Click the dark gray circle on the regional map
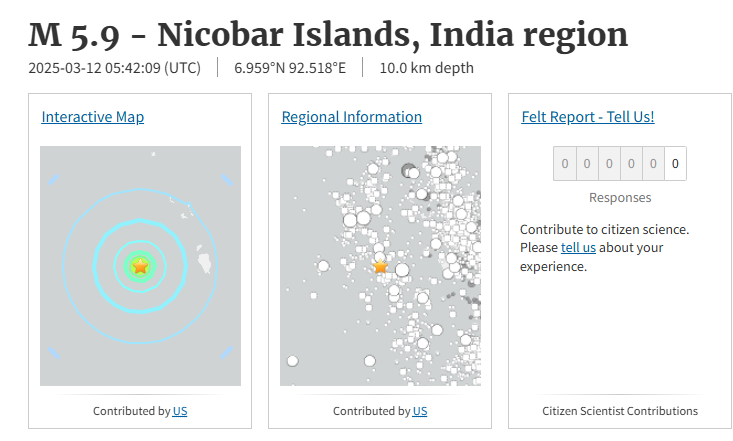The height and width of the screenshot is (441, 733). tap(407, 171)
